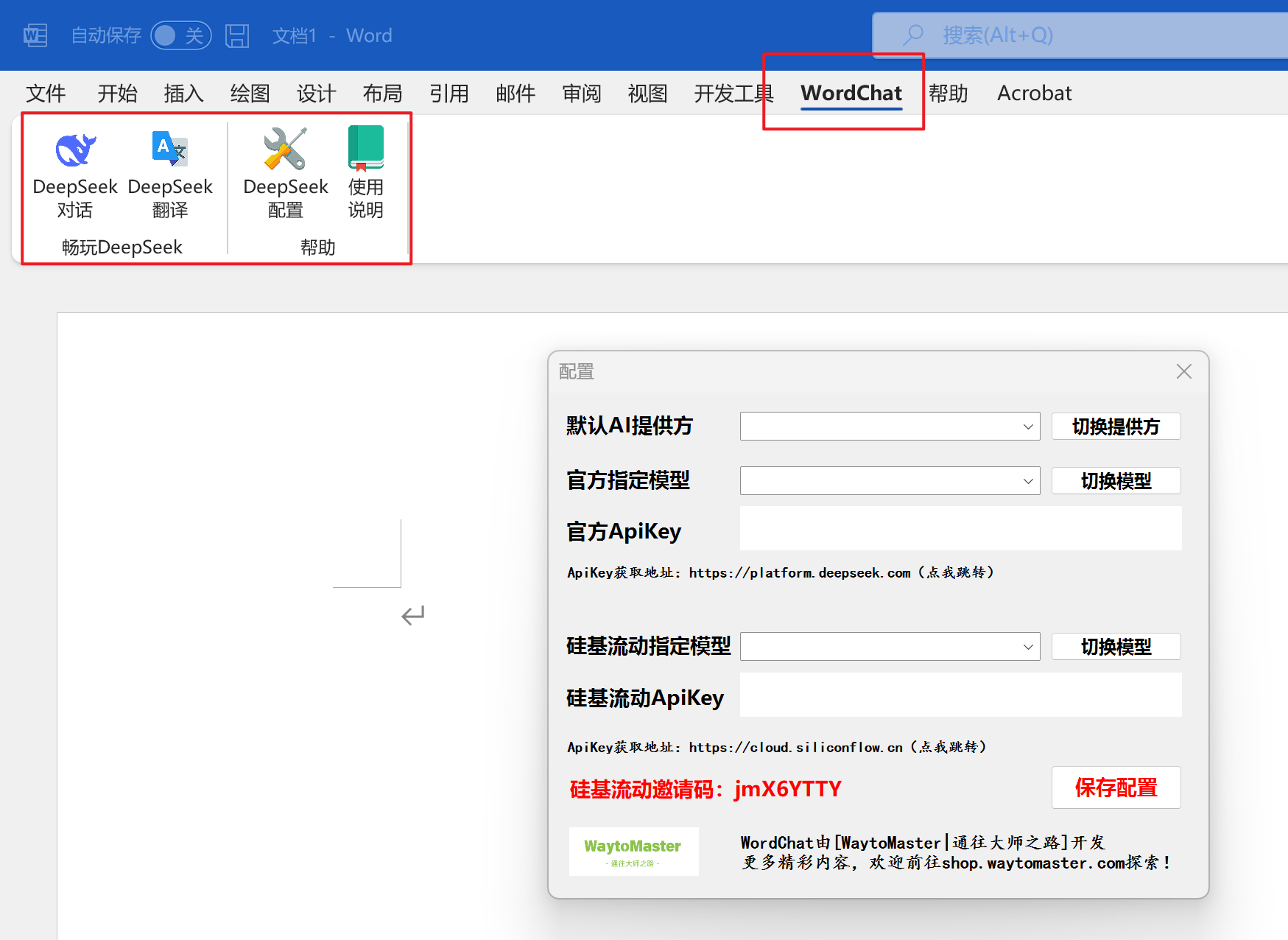Viewport: 1288px width, 940px height.
Task: Click 切换模型 beside 官方指定模型
Action: [1116, 481]
